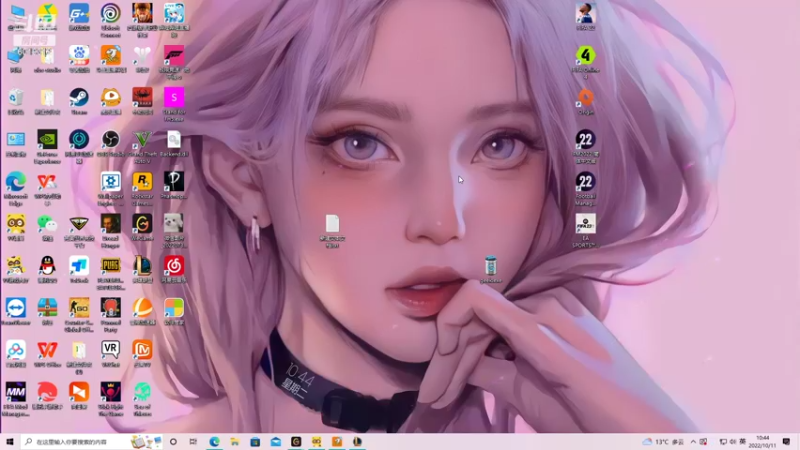The image size is (800, 450).
Task: Launch the Forza Horizon shortcut
Action: pos(174,62)
